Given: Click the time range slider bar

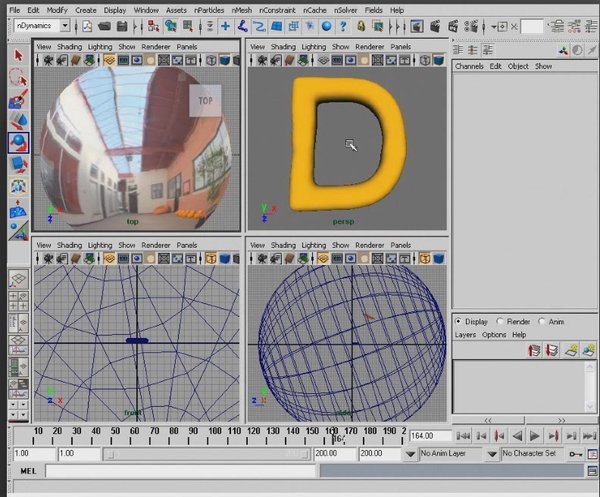Looking at the screenshot, I should tap(205, 454).
